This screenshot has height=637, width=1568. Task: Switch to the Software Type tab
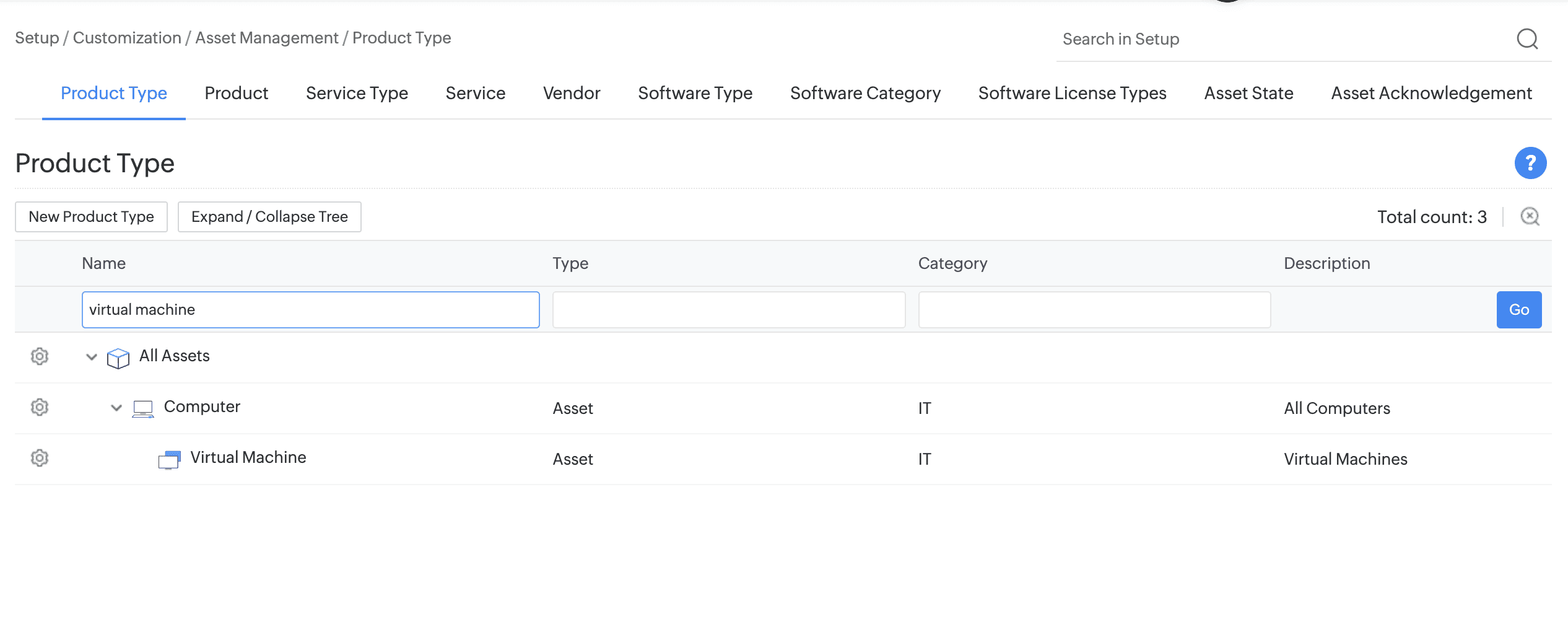pos(695,93)
